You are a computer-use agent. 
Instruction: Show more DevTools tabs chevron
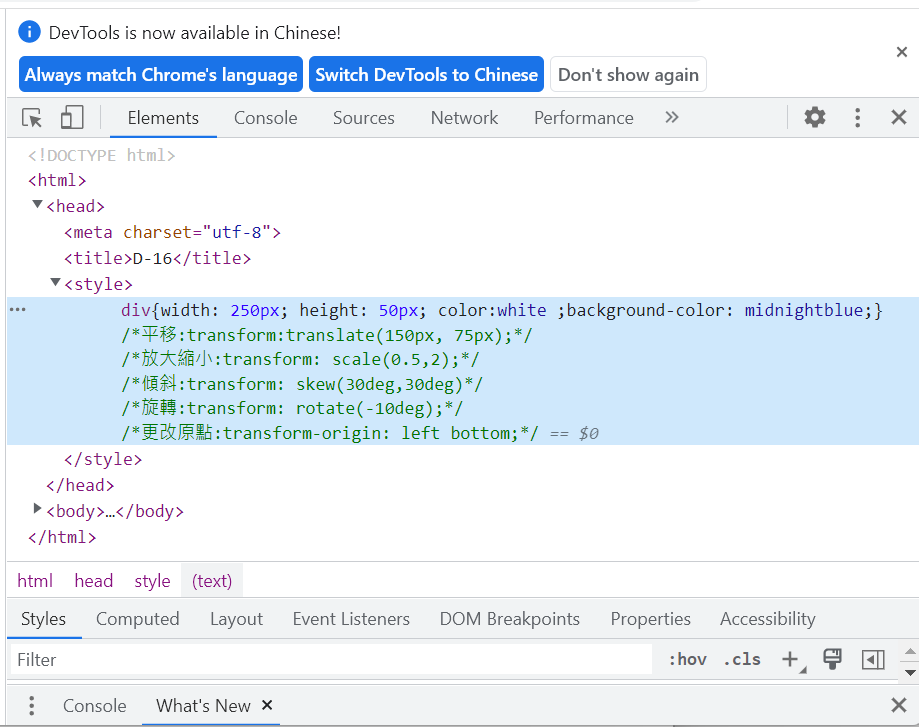pyautogui.click(x=672, y=117)
